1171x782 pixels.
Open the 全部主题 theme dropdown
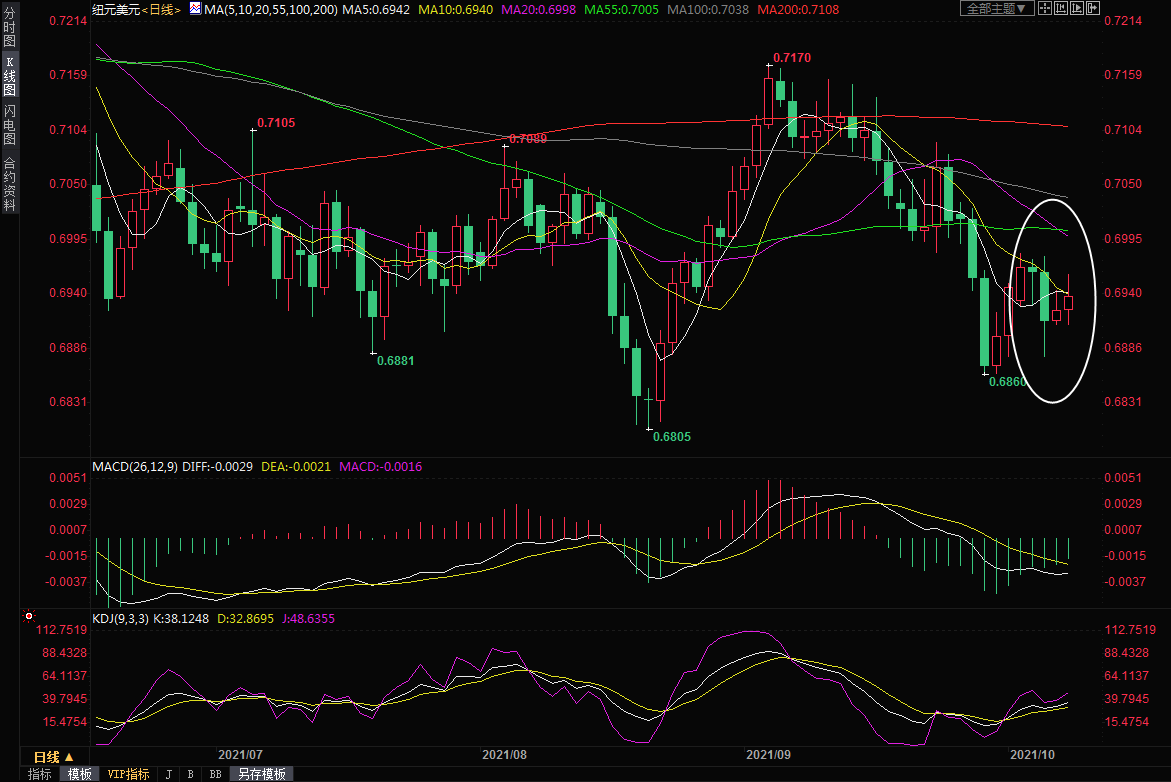click(x=994, y=8)
